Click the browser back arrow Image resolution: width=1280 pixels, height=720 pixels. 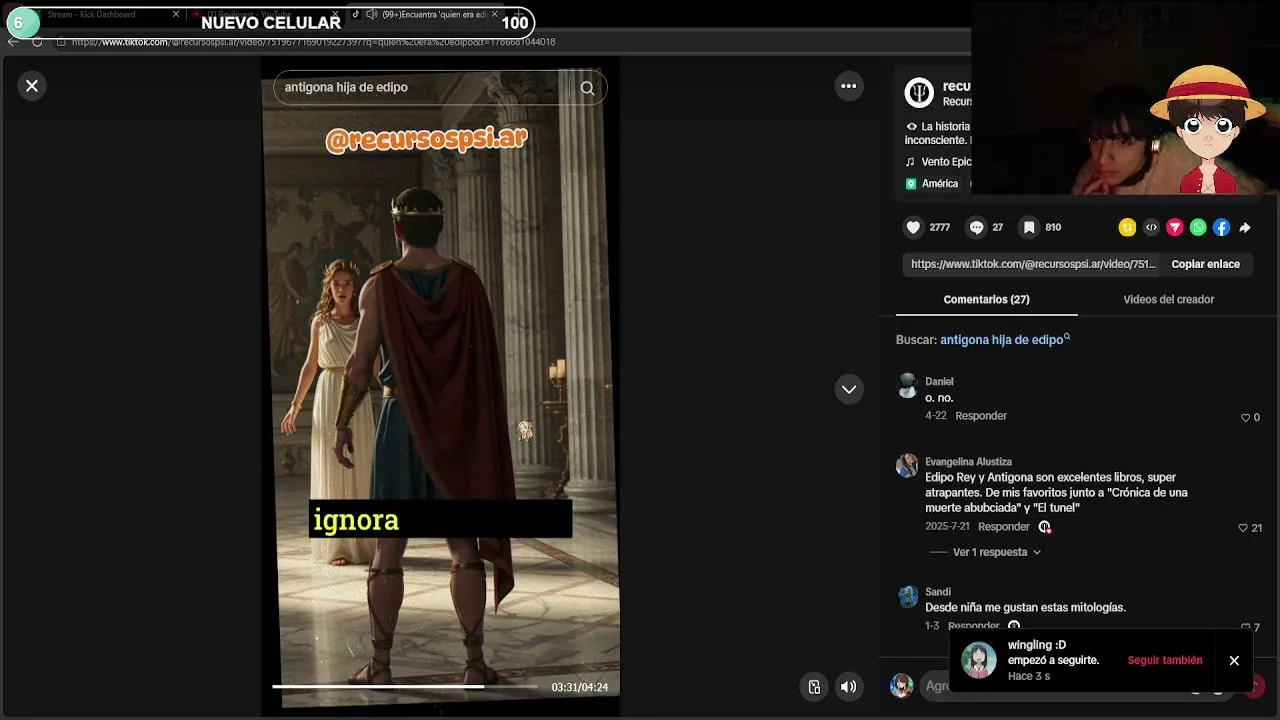tap(13, 42)
